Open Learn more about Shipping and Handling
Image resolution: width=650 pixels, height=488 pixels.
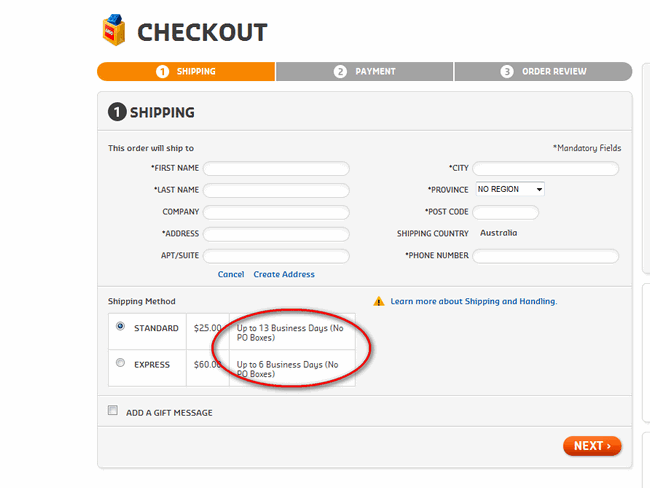tap(474, 301)
